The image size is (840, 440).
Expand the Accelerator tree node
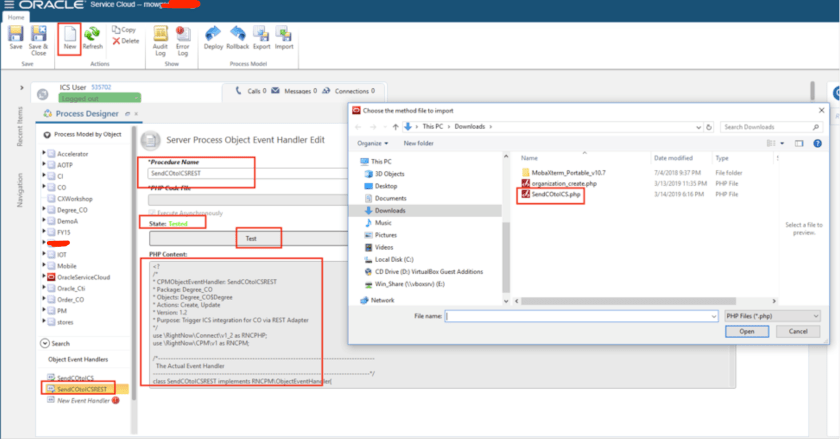(x=45, y=153)
